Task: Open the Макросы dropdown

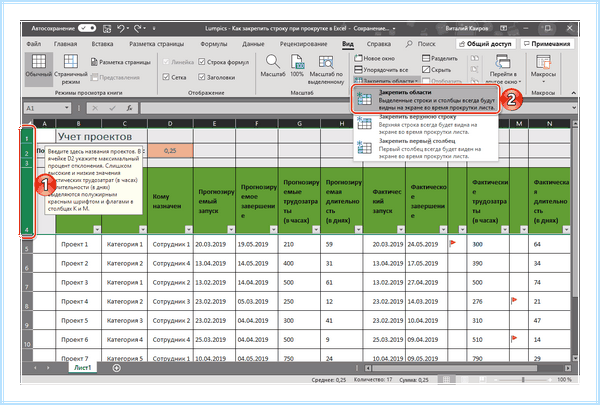Action: point(543,69)
